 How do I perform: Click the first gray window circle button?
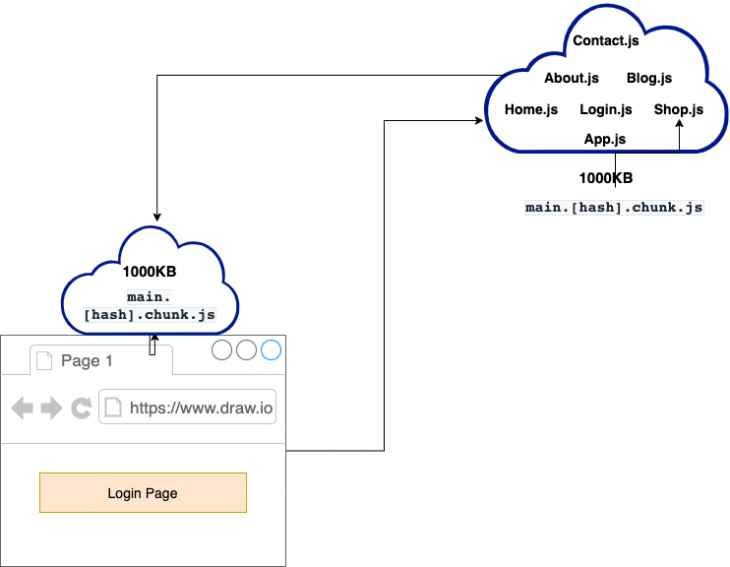(x=222, y=350)
